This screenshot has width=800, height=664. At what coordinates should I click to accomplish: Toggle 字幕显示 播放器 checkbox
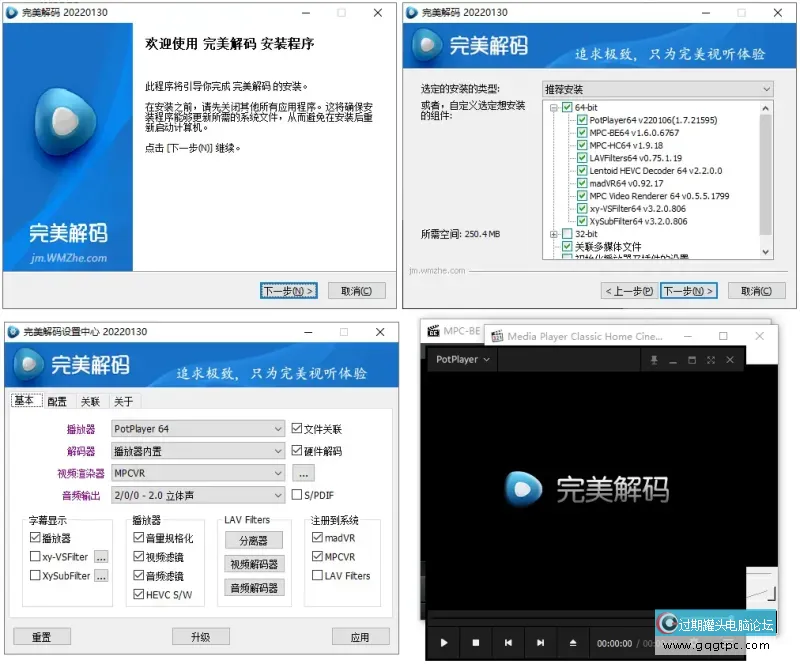(x=35, y=537)
